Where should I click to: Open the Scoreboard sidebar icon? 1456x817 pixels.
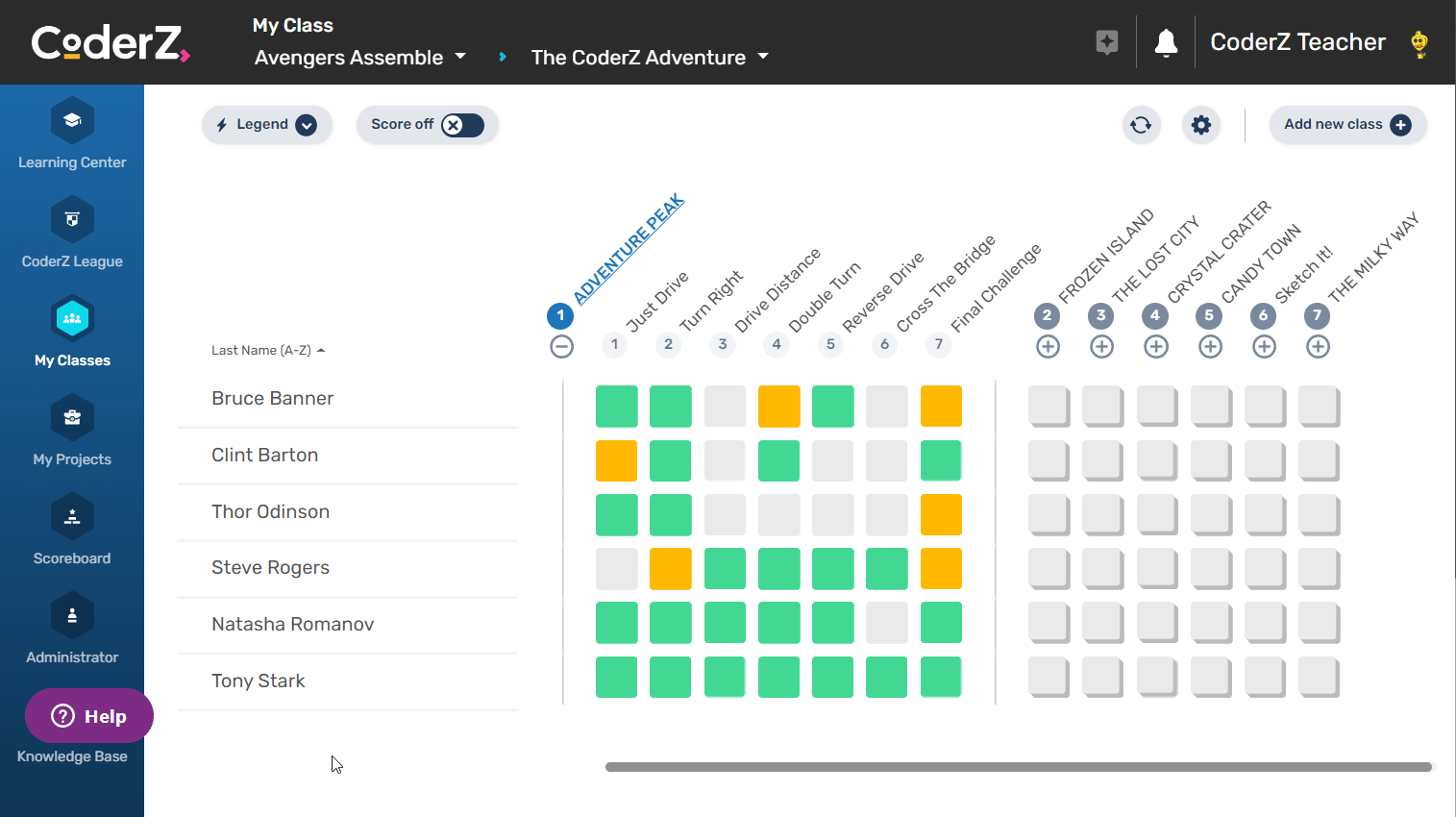tap(72, 517)
